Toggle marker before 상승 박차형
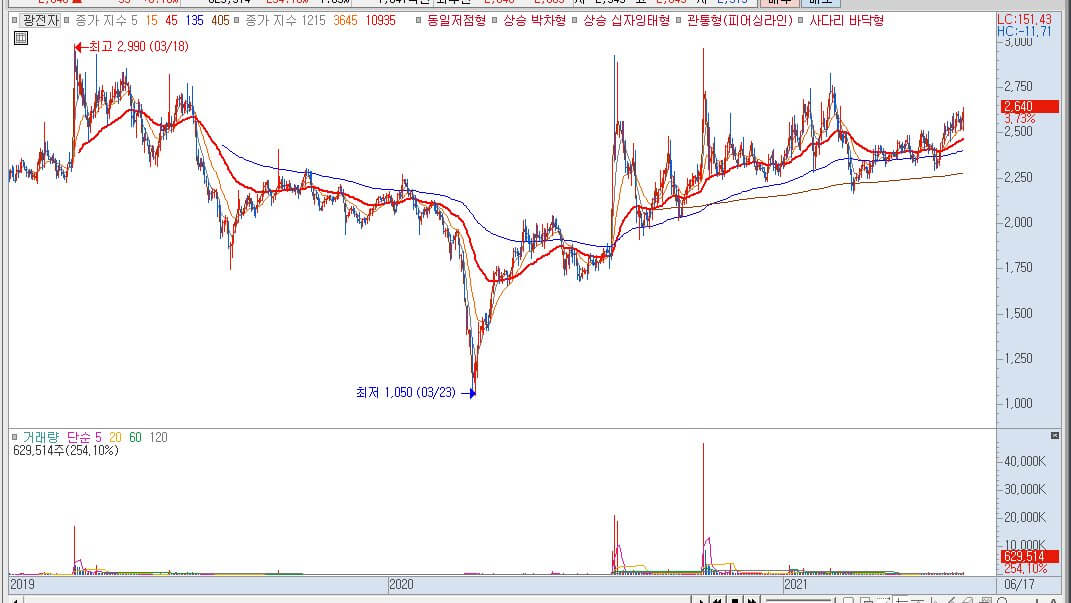1071x603 pixels. [x=495, y=20]
